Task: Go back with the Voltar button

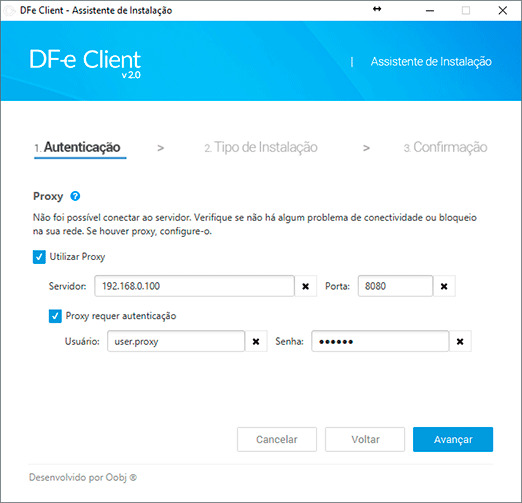Action: (365, 439)
